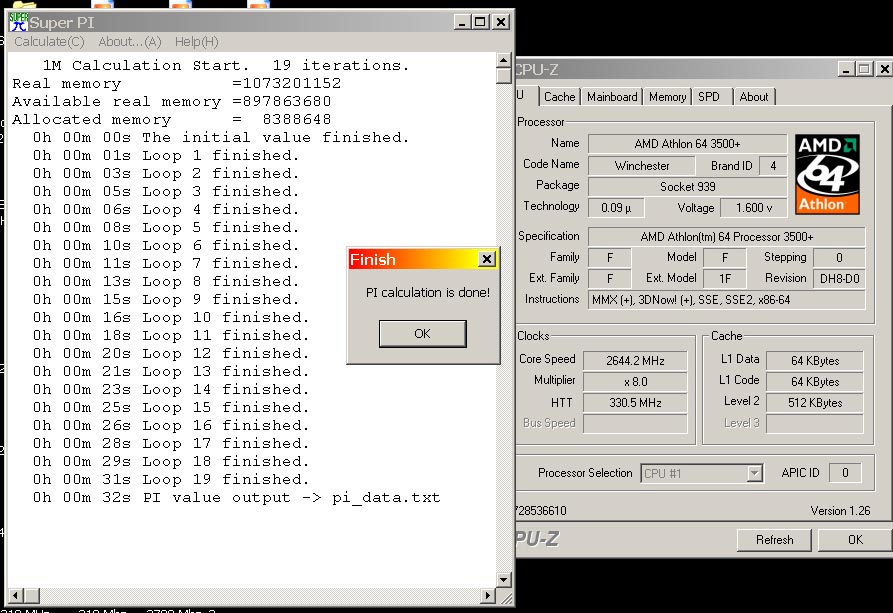
Task: Close the Super PI window
Action: tap(501, 22)
